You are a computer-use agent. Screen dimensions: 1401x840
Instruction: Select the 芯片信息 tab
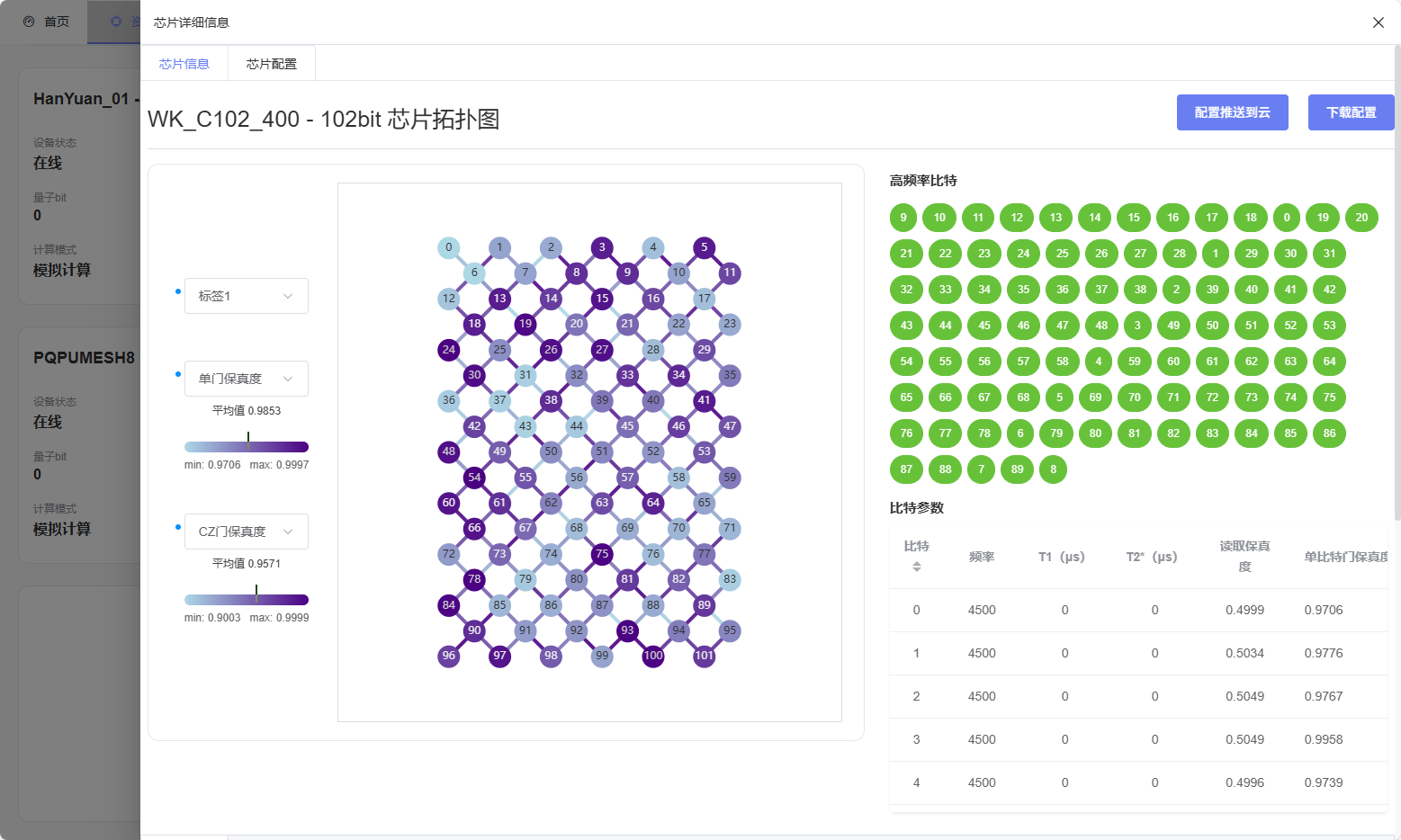184,64
